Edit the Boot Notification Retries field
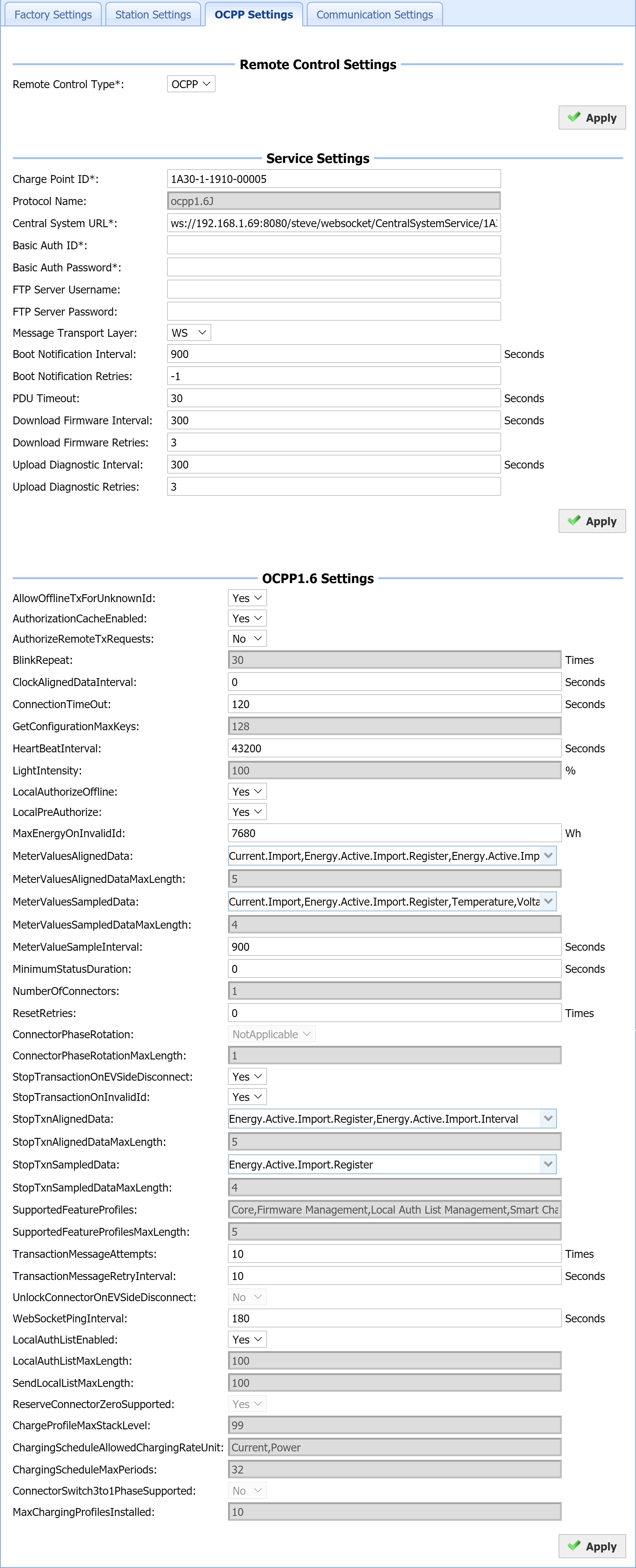Viewport: 636px width, 1568px height. tap(333, 376)
